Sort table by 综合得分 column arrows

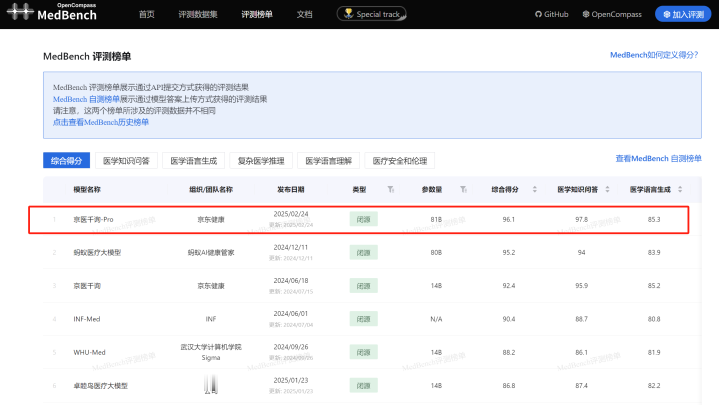tap(534, 189)
